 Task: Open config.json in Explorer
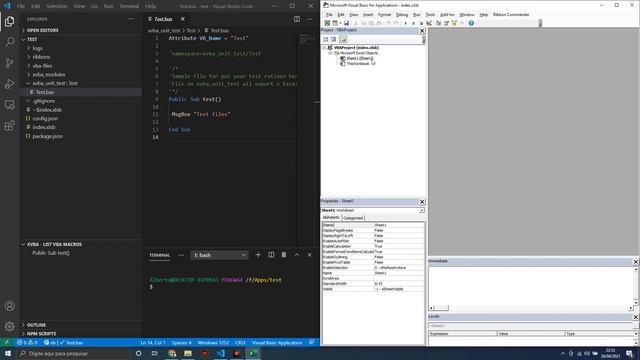coord(81,118)
